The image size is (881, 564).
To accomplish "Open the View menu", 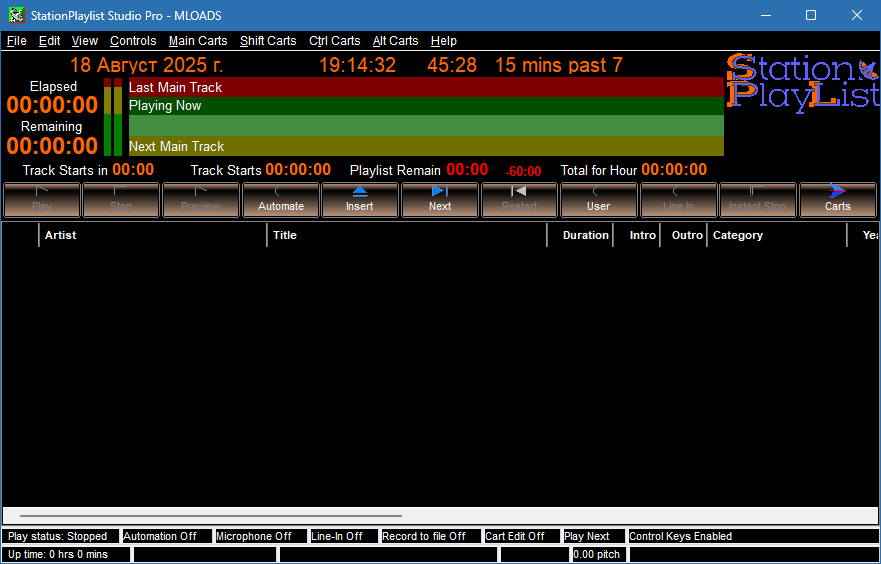I will pyautogui.click(x=85, y=41).
